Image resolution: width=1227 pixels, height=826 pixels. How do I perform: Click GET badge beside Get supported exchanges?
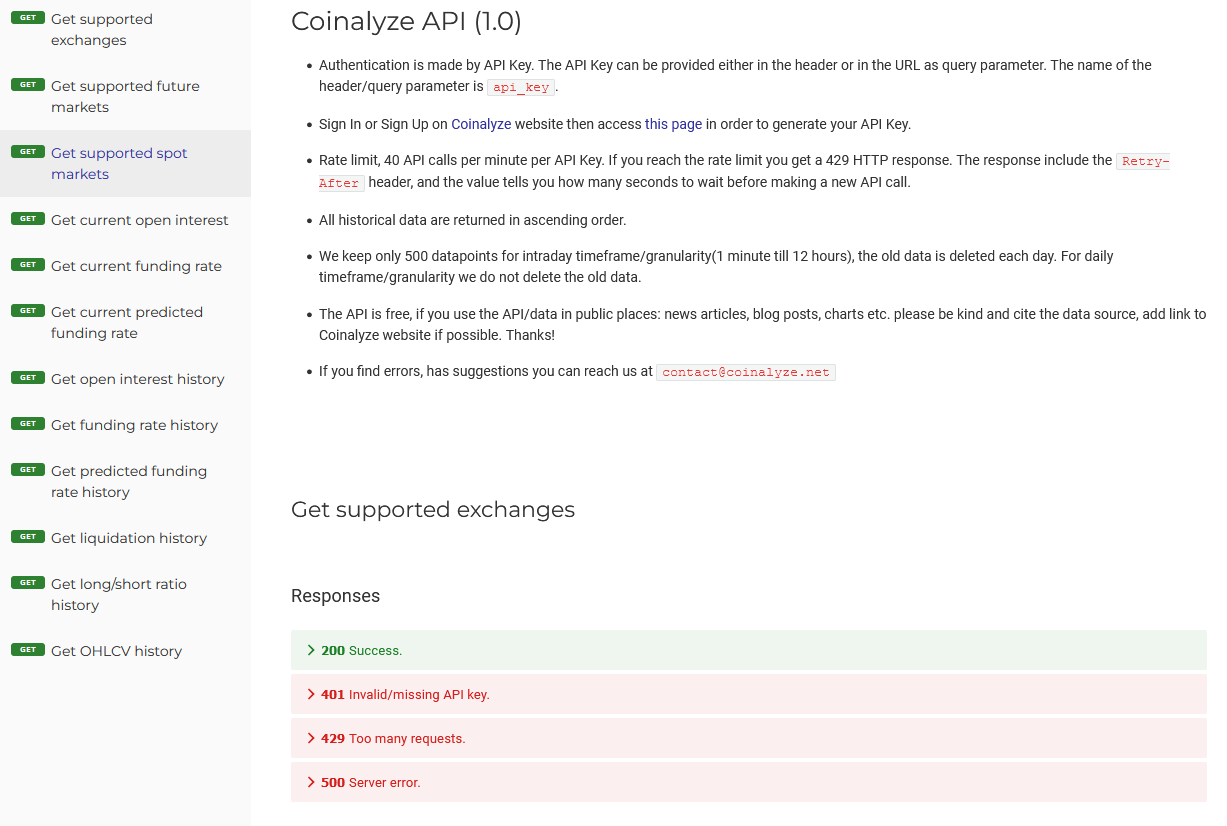[28, 18]
